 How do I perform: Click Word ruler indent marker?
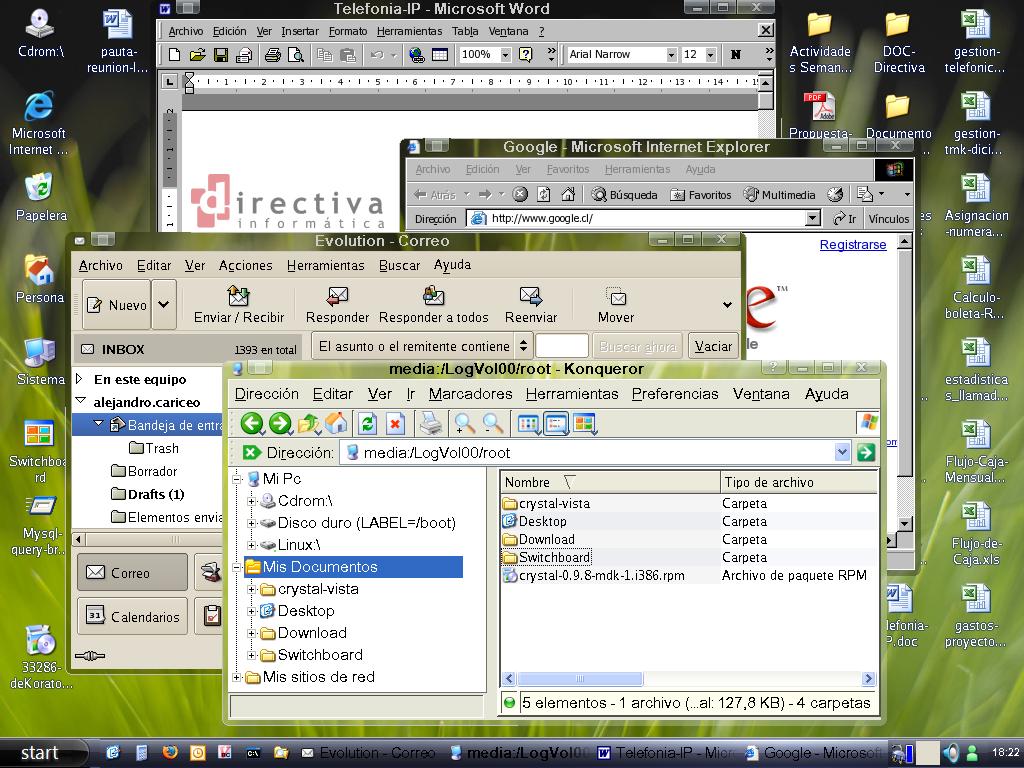(189, 82)
